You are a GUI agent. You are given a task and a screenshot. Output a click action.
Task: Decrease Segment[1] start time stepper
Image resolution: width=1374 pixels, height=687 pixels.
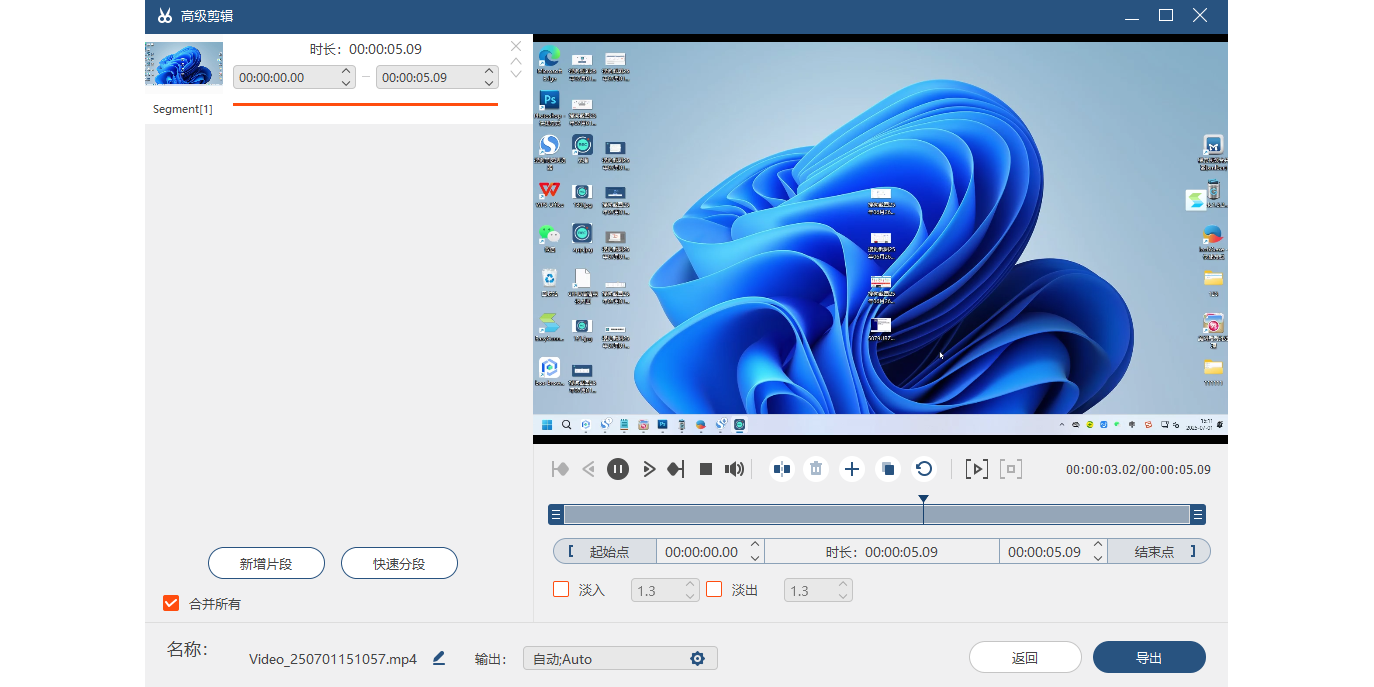[x=346, y=83]
